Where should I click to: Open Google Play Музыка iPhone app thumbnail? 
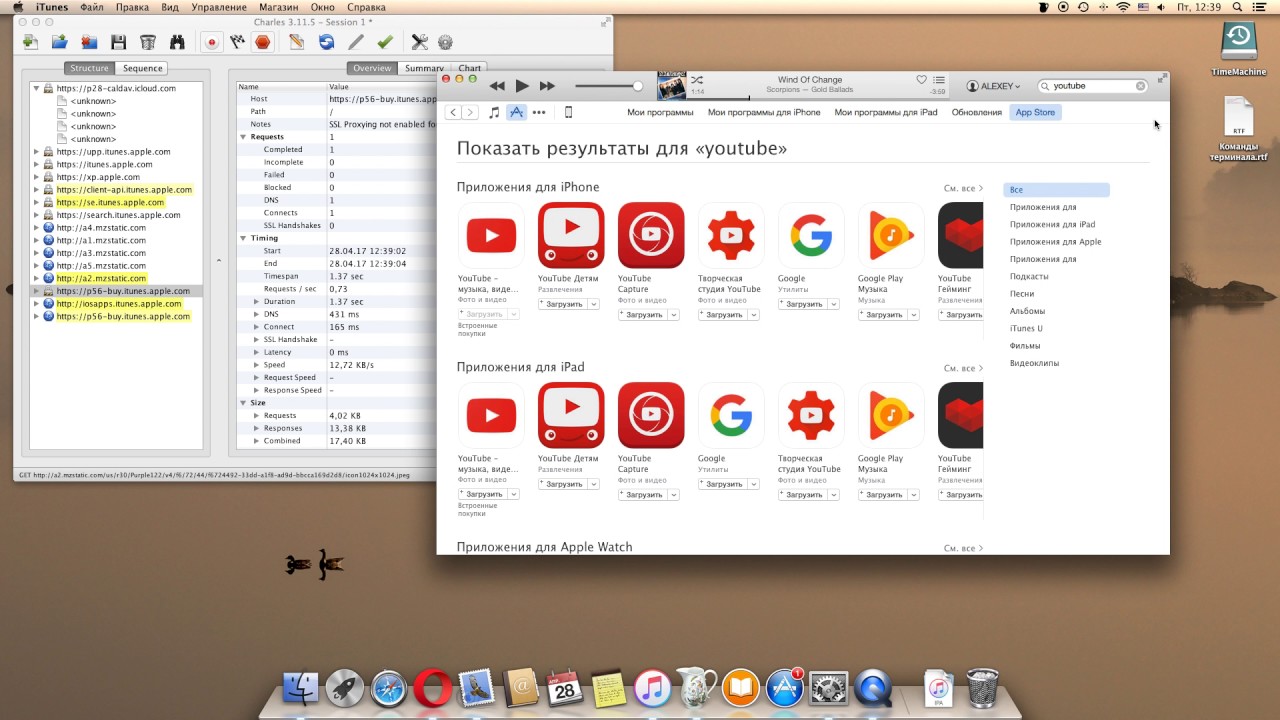pyautogui.click(x=891, y=236)
